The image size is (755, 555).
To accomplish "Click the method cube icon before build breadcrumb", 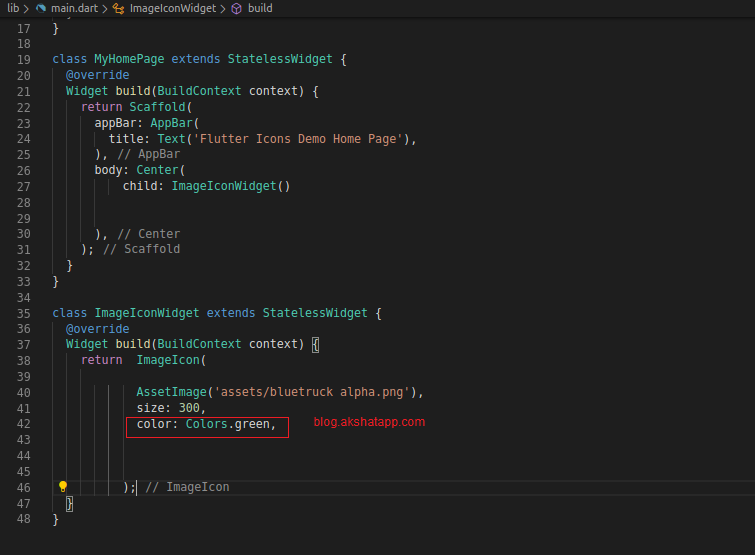I will tap(236, 8).
